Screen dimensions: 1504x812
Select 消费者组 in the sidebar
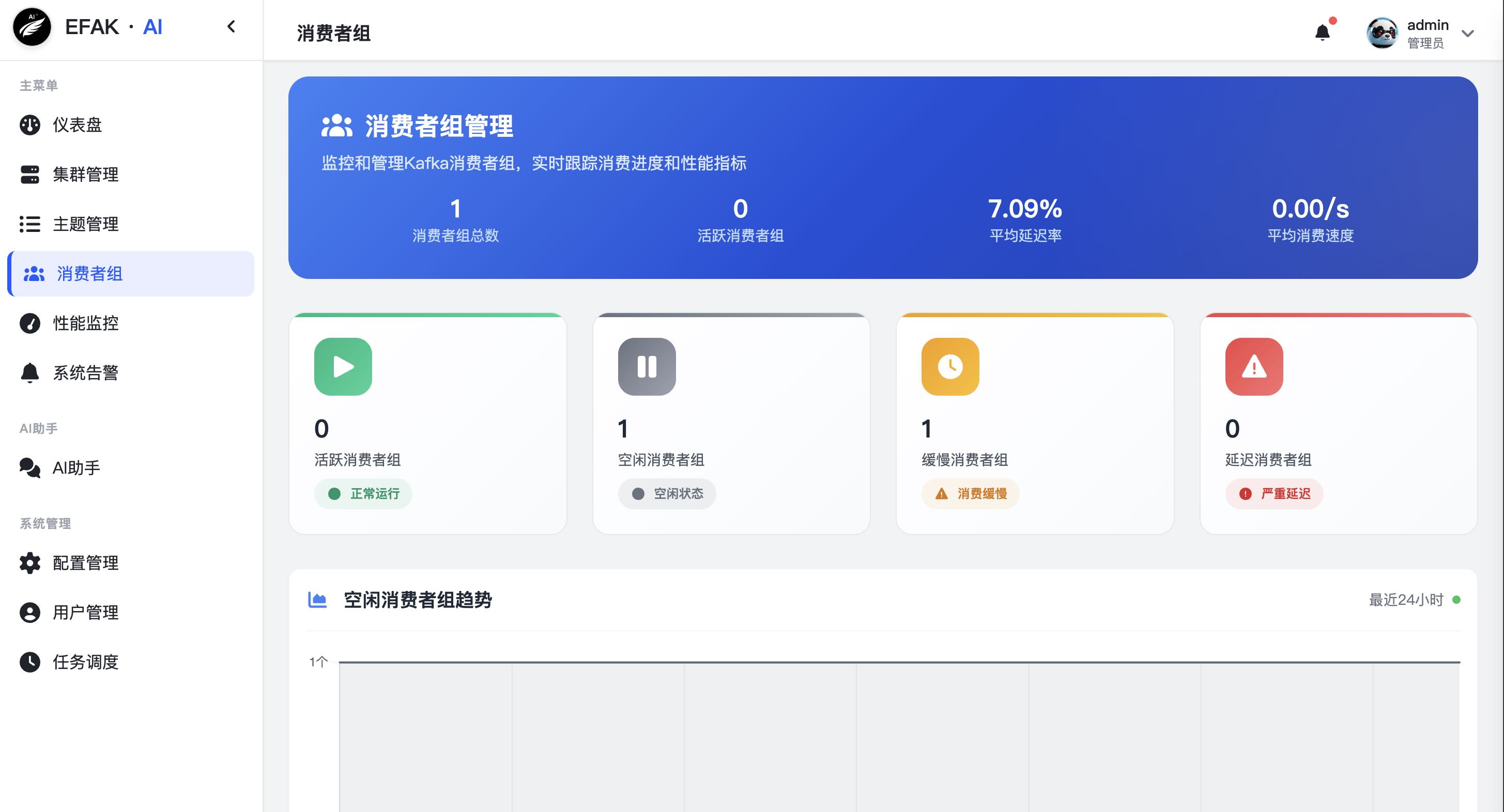[x=89, y=274]
